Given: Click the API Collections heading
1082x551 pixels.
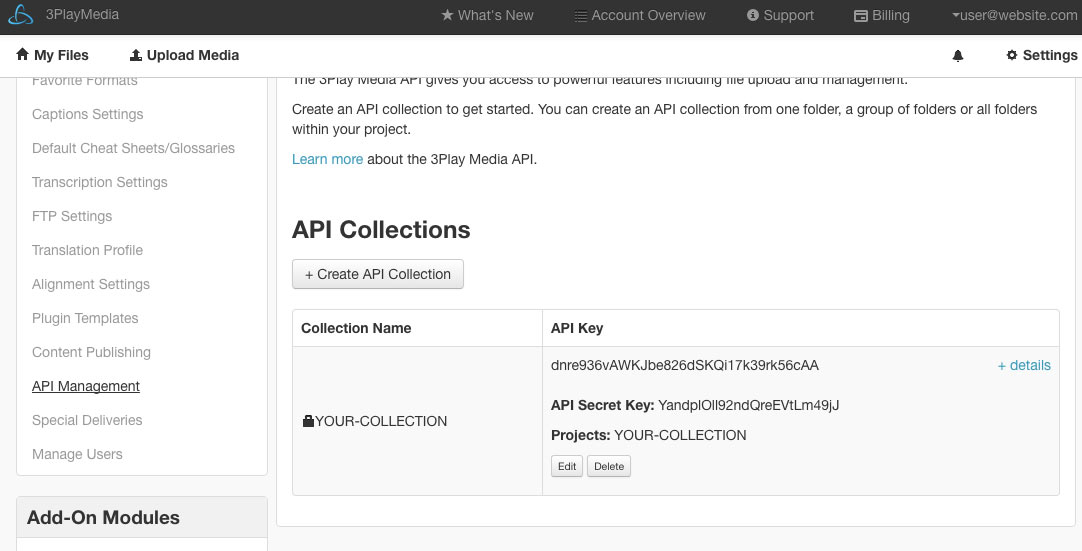Looking at the screenshot, I should [x=381, y=229].
